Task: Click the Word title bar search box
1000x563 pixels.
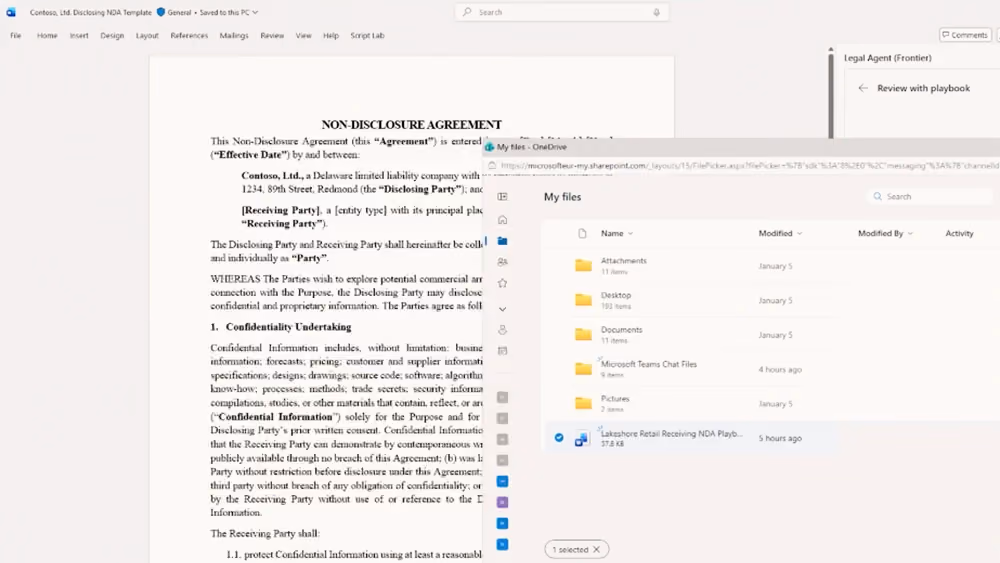Action: point(562,12)
